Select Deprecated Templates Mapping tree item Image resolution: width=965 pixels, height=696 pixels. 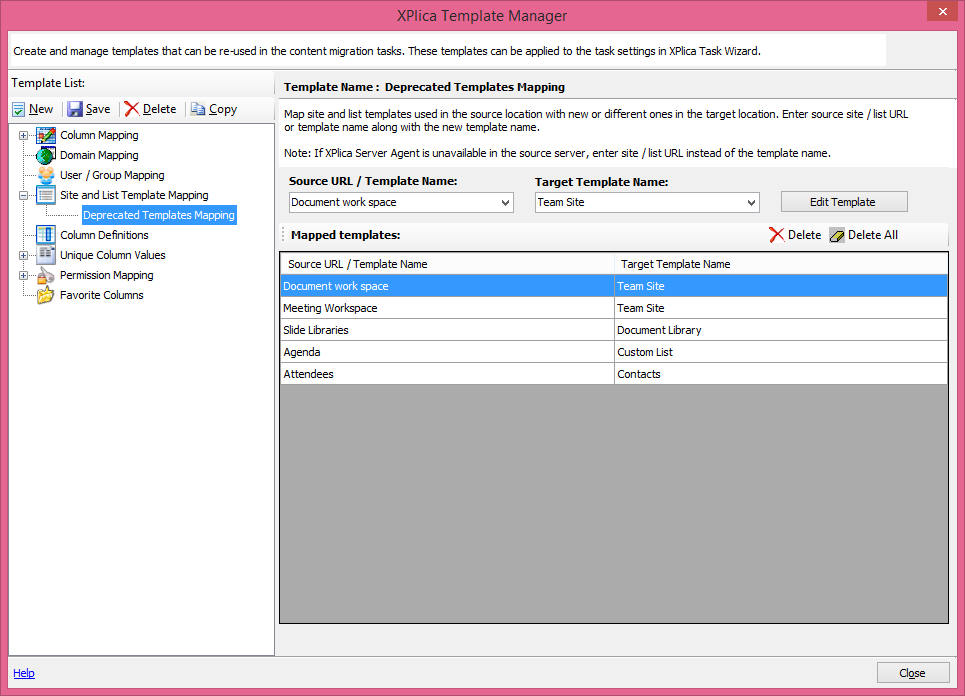(x=159, y=215)
